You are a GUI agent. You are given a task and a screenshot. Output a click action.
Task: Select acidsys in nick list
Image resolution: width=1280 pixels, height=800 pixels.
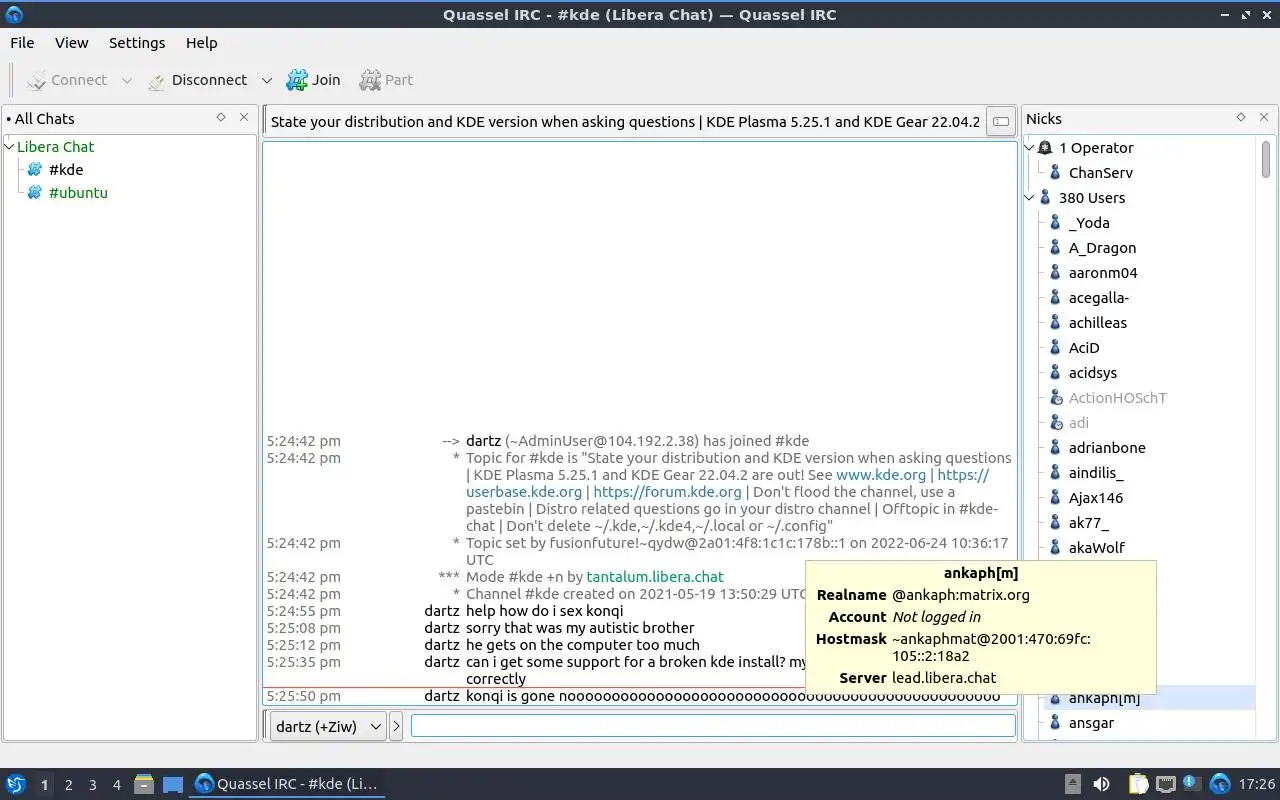pyautogui.click(x=1092, y=373)
